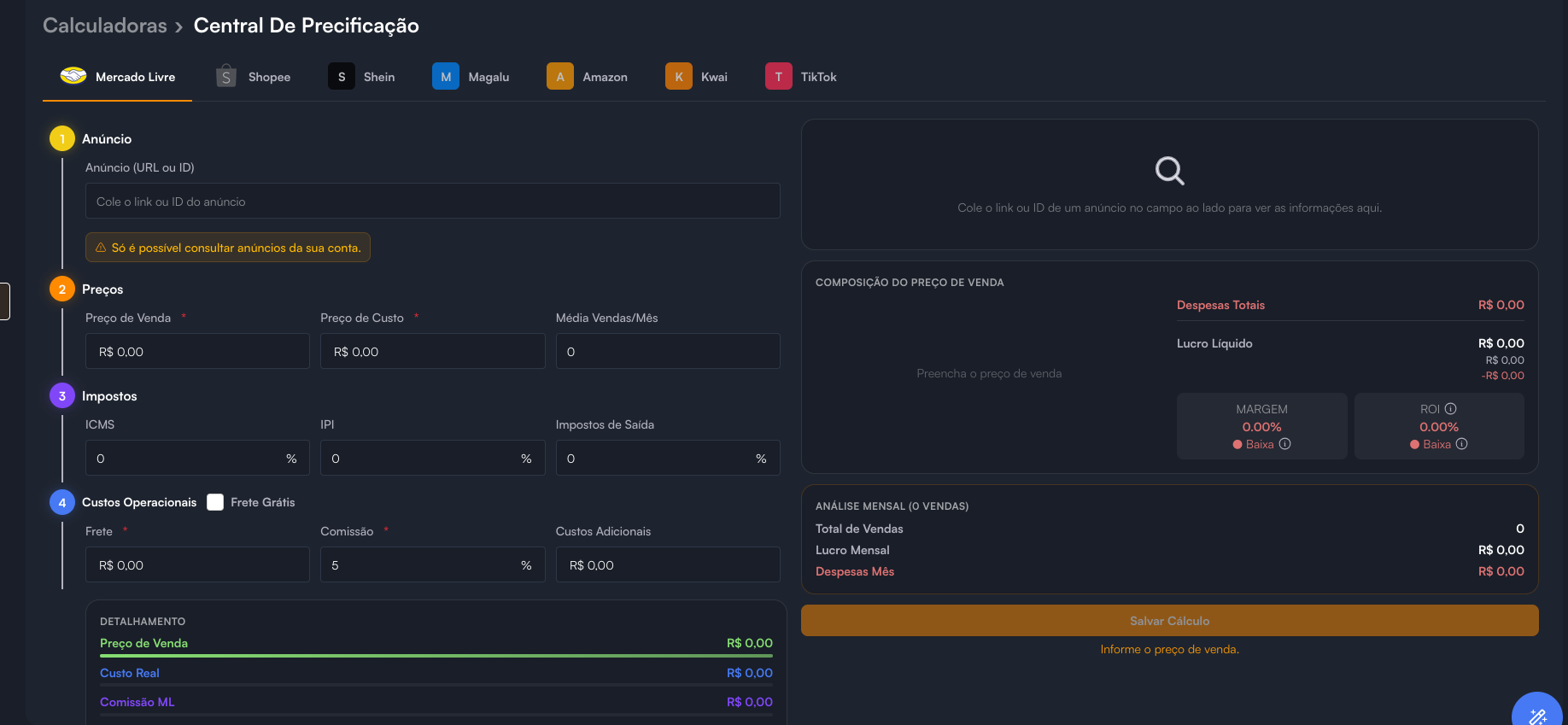Viewport: 1568px width, 725px height.
Task: Click the Amazon A icon
Action: coord(560,76)
